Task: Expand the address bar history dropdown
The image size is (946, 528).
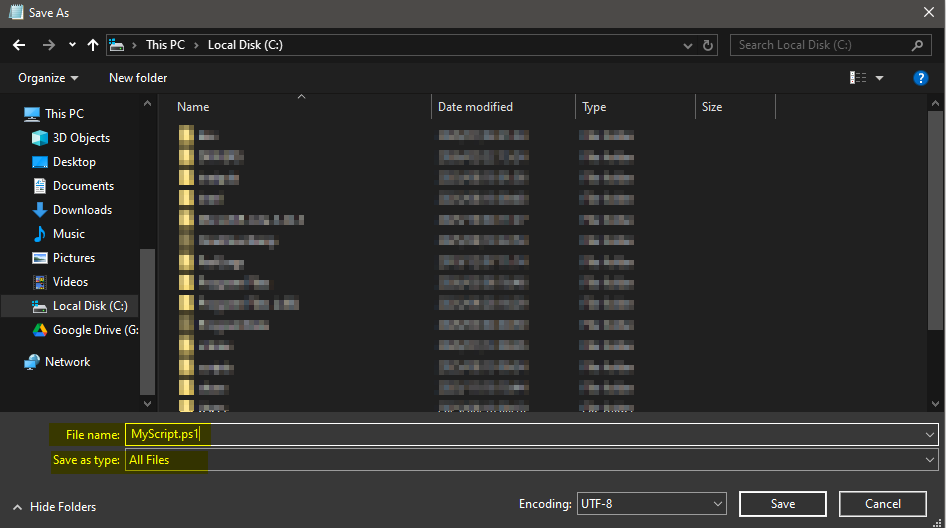Action: coord(687,45)
